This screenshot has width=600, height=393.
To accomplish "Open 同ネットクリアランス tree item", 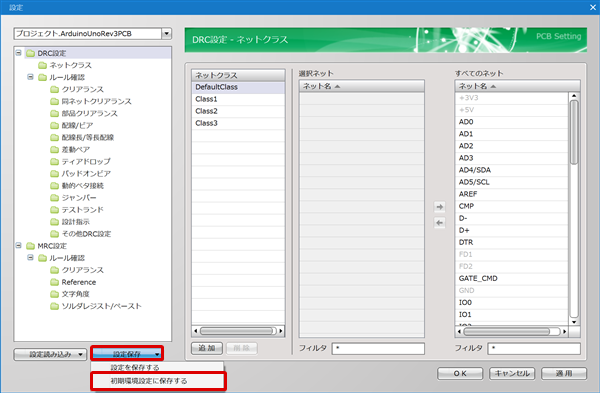I will point(96,101).
